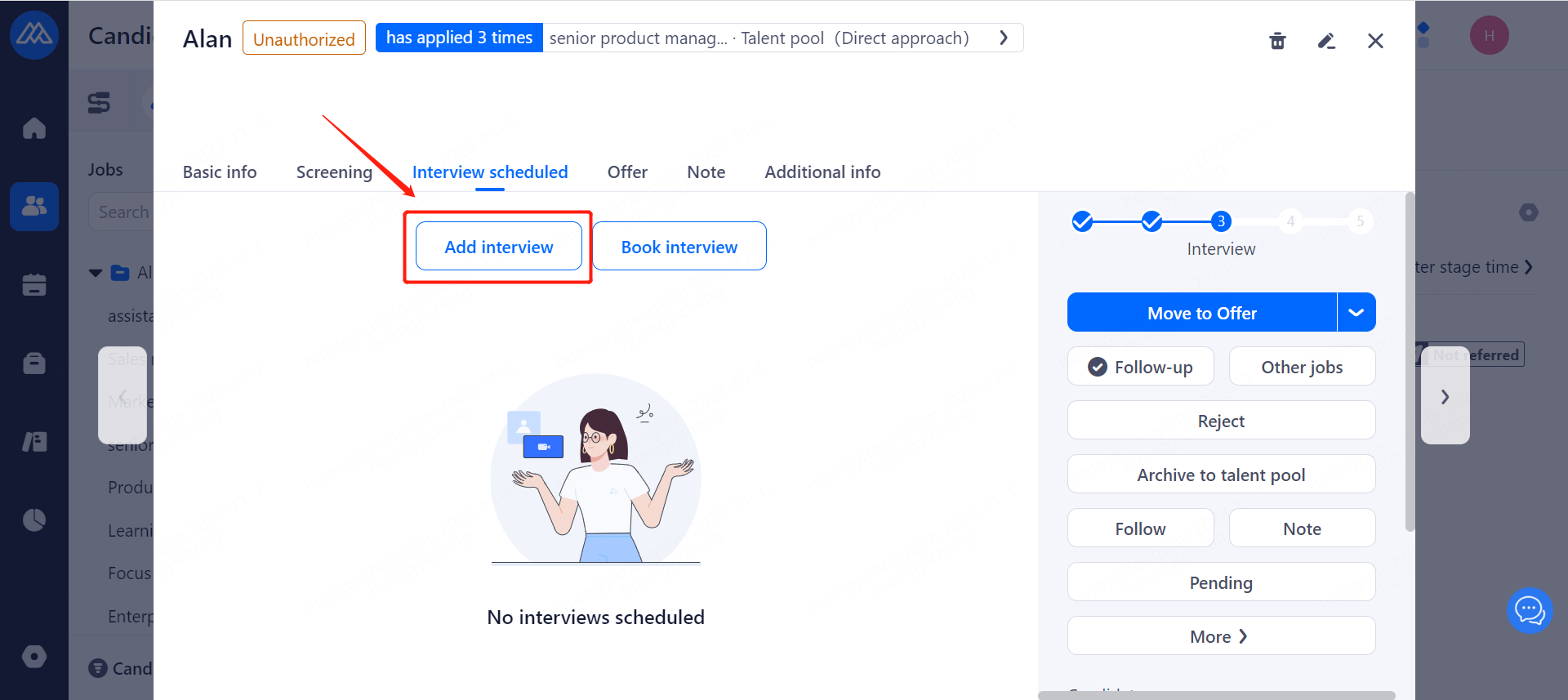Click the Other jobs button
This screenshot has height=700, width=1568.
1303,367
